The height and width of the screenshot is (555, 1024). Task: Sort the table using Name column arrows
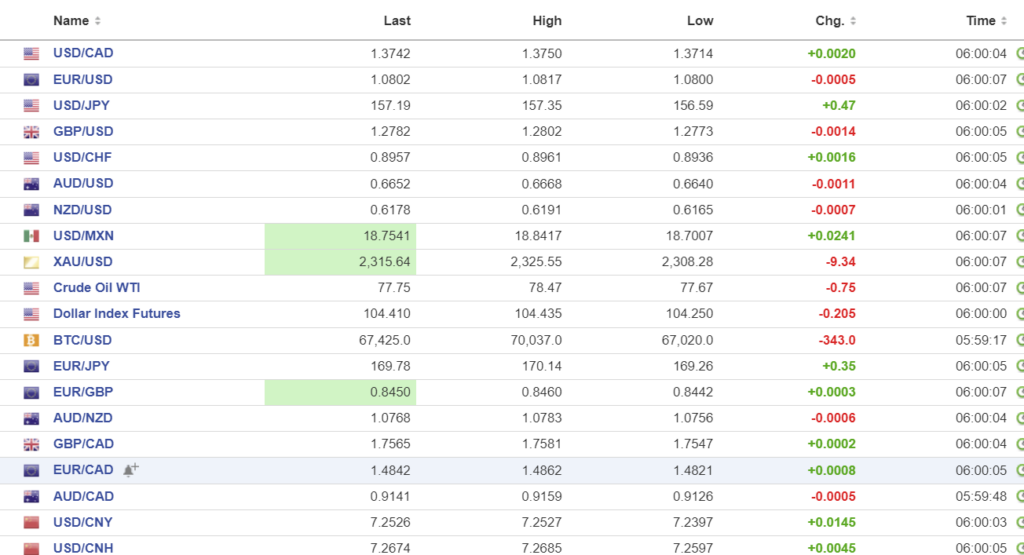[x=97, y=21]
